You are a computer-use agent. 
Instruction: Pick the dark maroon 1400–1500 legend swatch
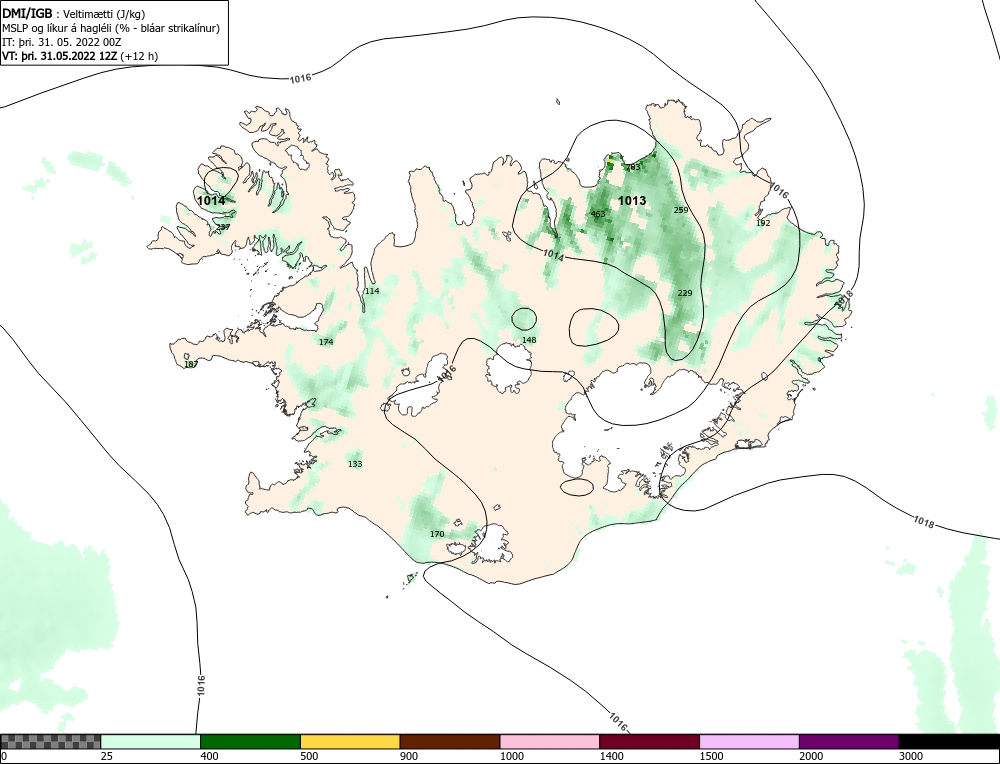[649, 741]
